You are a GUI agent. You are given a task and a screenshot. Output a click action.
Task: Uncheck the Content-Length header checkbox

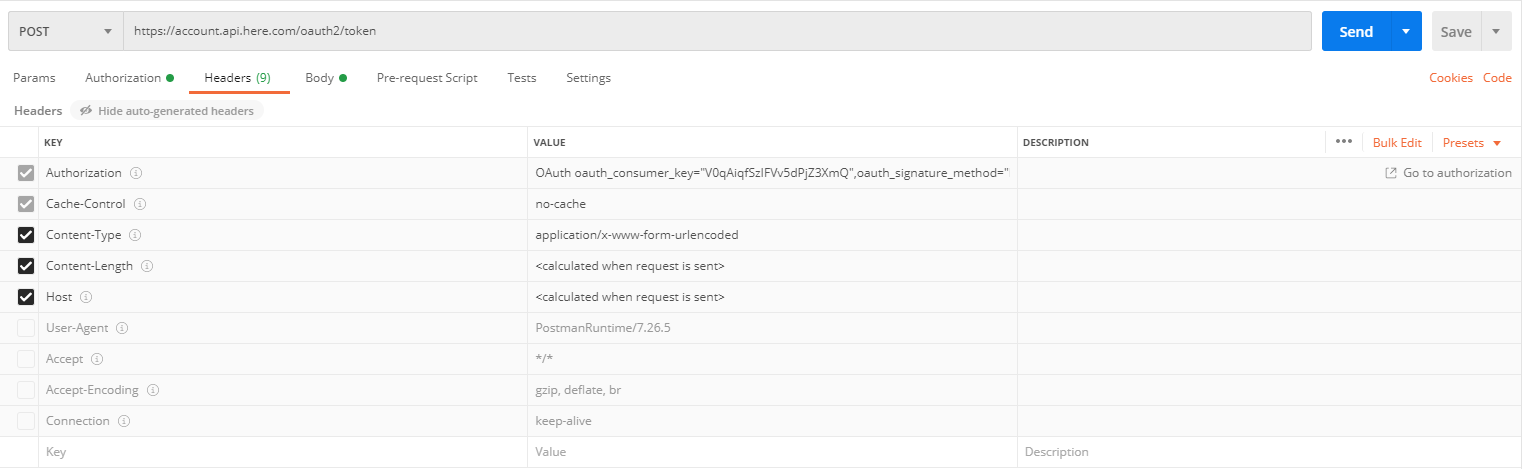tap(26, 266)
